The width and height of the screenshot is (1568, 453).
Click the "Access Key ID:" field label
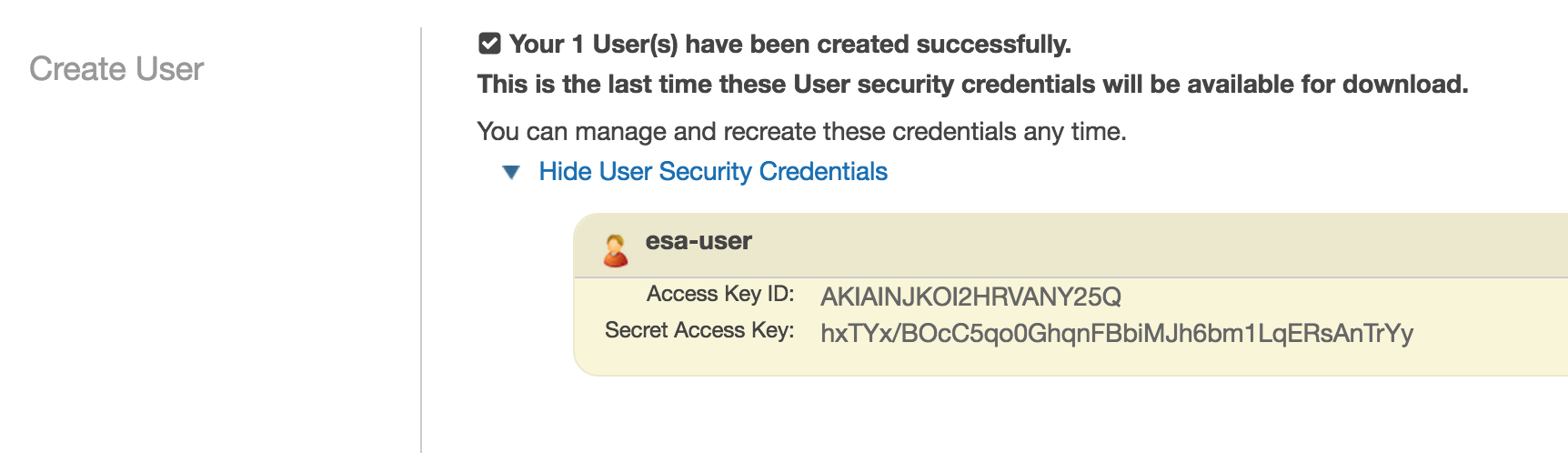tap(720, 294)
